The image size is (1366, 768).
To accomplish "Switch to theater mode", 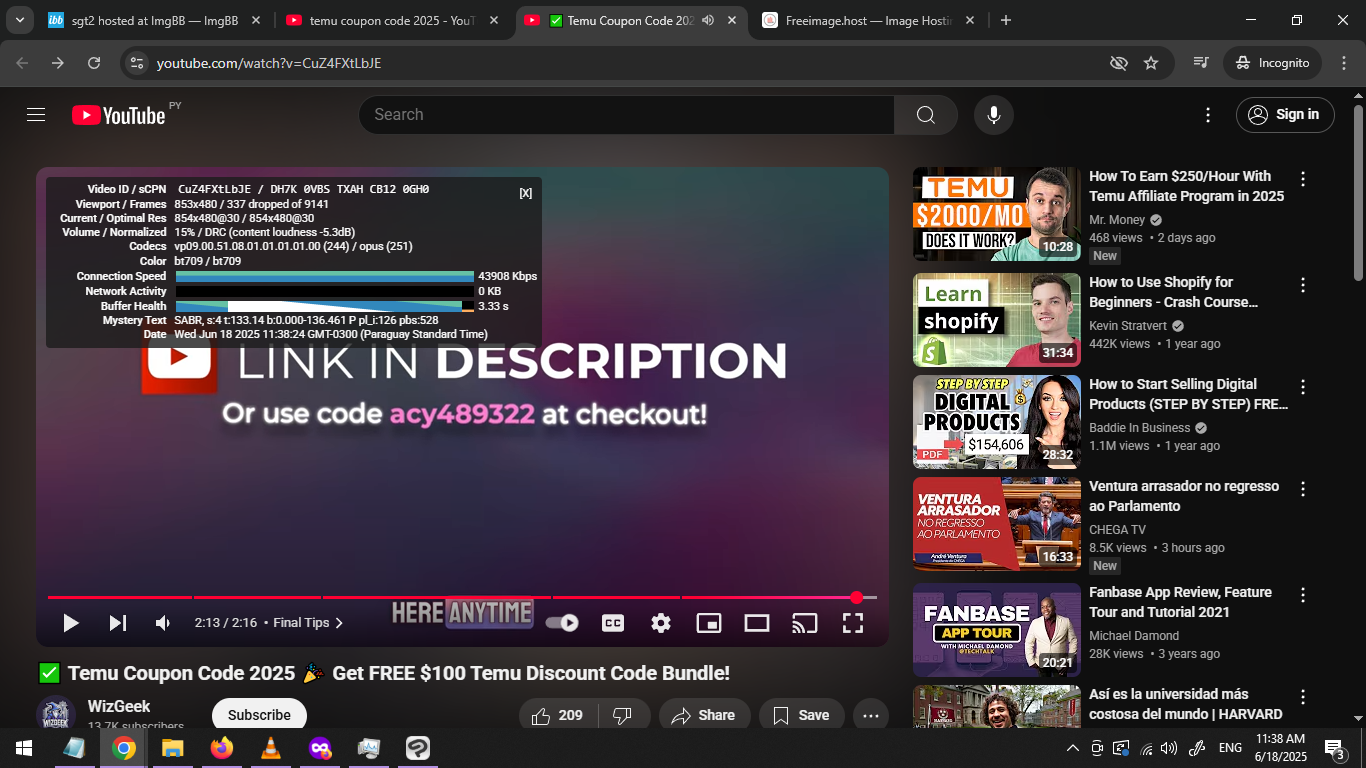I will (x=757, y=623).
